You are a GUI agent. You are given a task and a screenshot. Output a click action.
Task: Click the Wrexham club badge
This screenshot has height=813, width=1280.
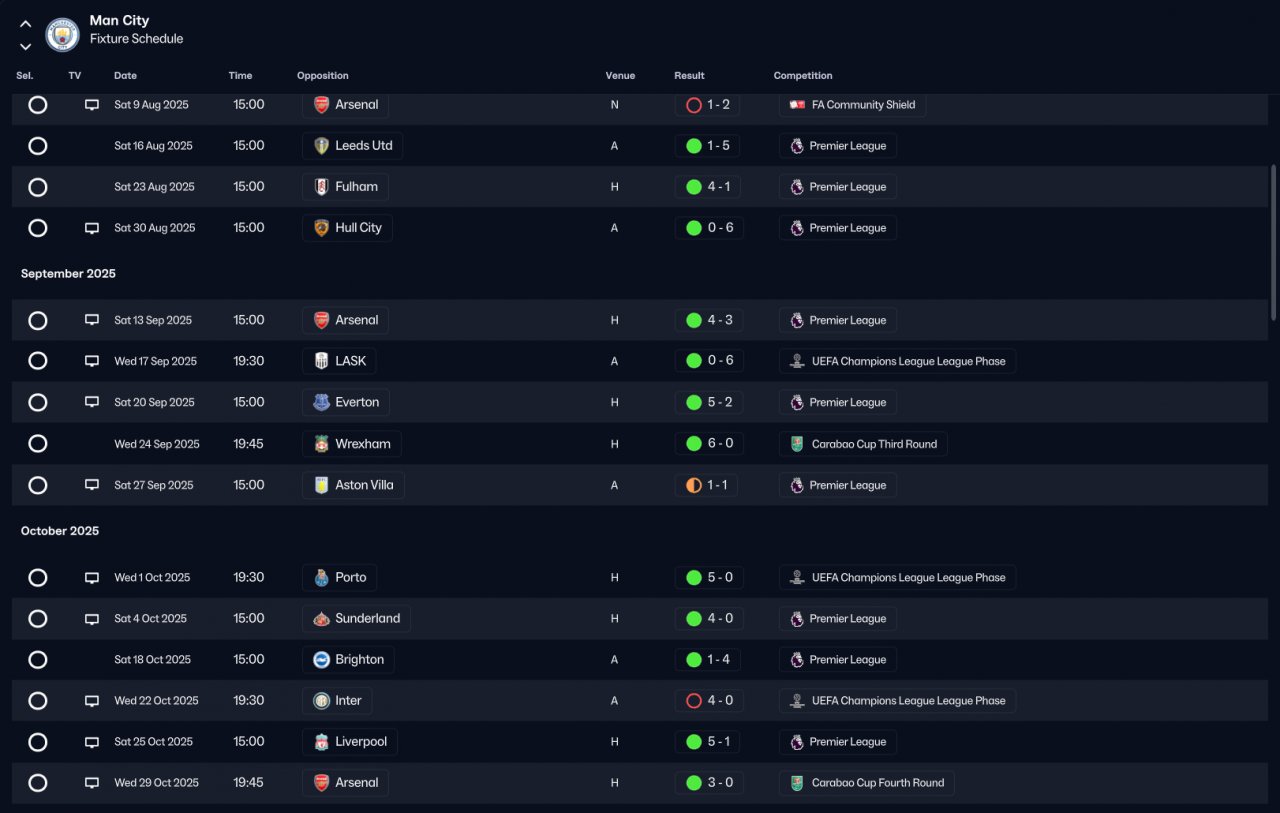click(321, 444)
